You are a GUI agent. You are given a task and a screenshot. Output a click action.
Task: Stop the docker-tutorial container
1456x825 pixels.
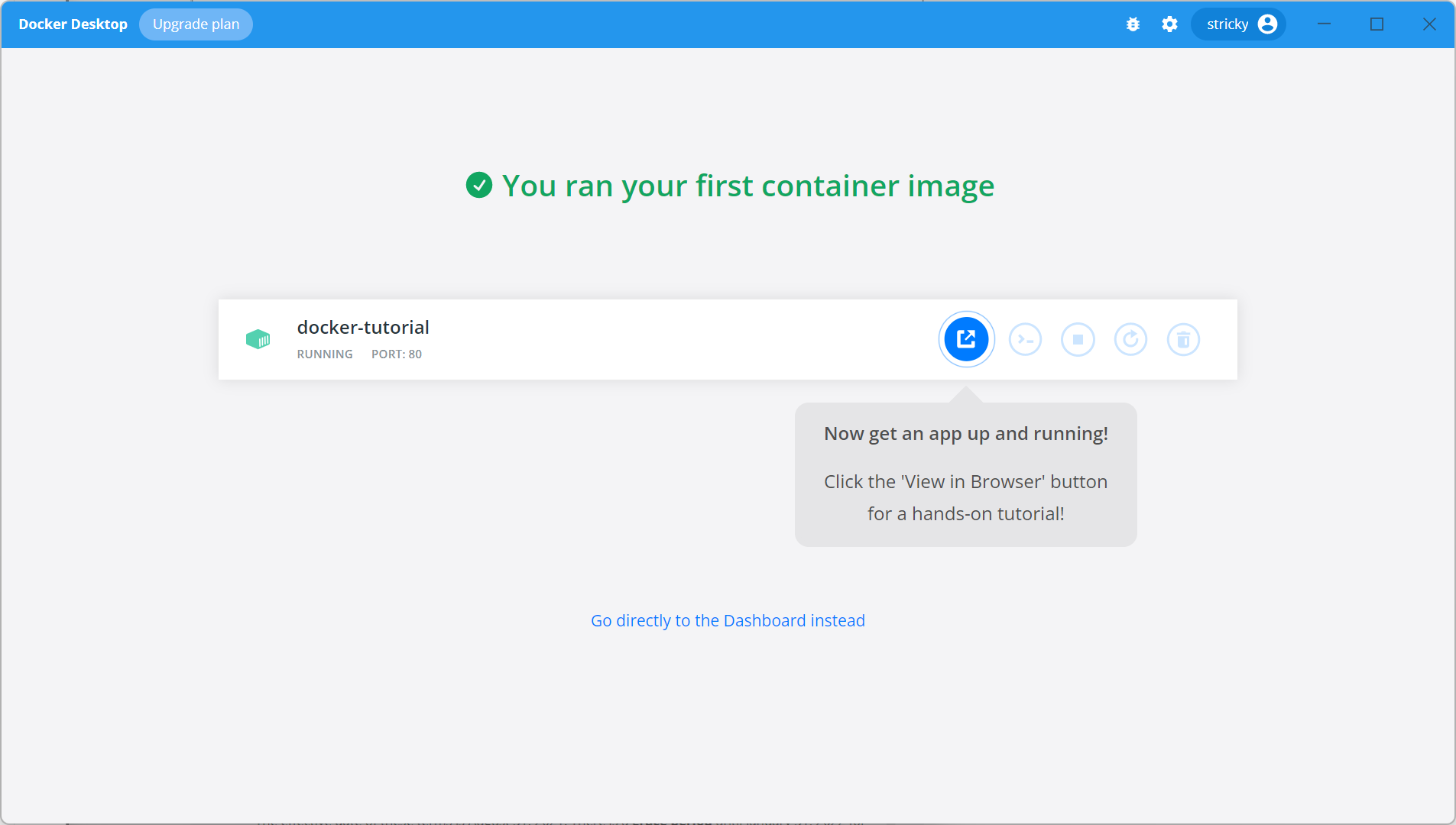pyautogui.click(x=1078, y=339)
